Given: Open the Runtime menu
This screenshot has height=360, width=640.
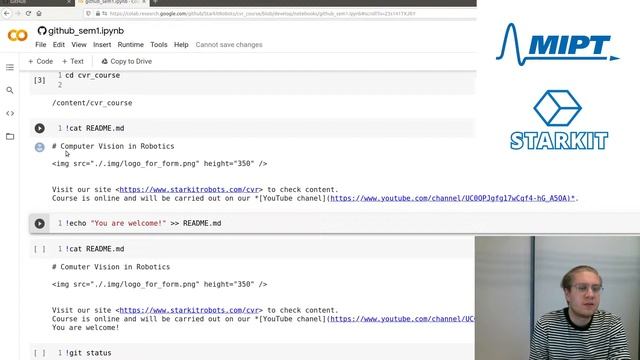Looking at the screenshot, I should (131, 45).
